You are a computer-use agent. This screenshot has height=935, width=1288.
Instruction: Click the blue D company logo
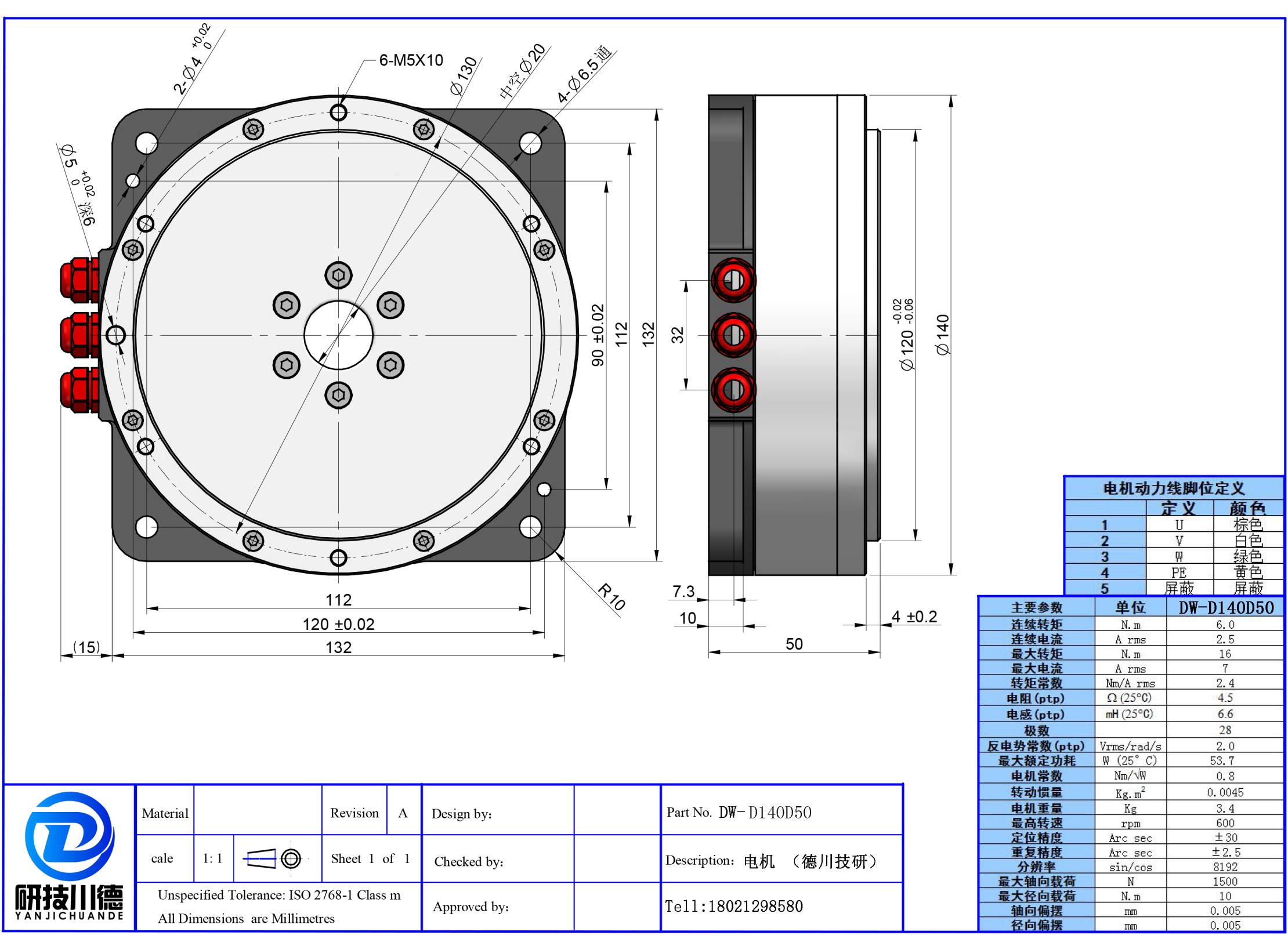pyautogui.click(x=69, y=836)
